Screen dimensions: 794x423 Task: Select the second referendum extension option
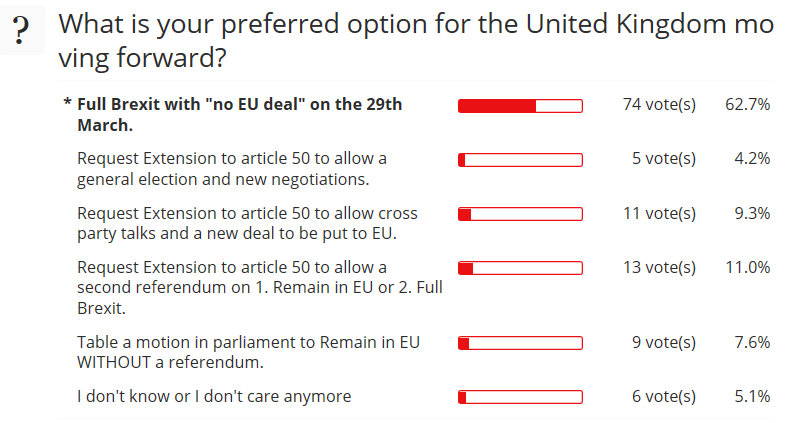[260, 287]
